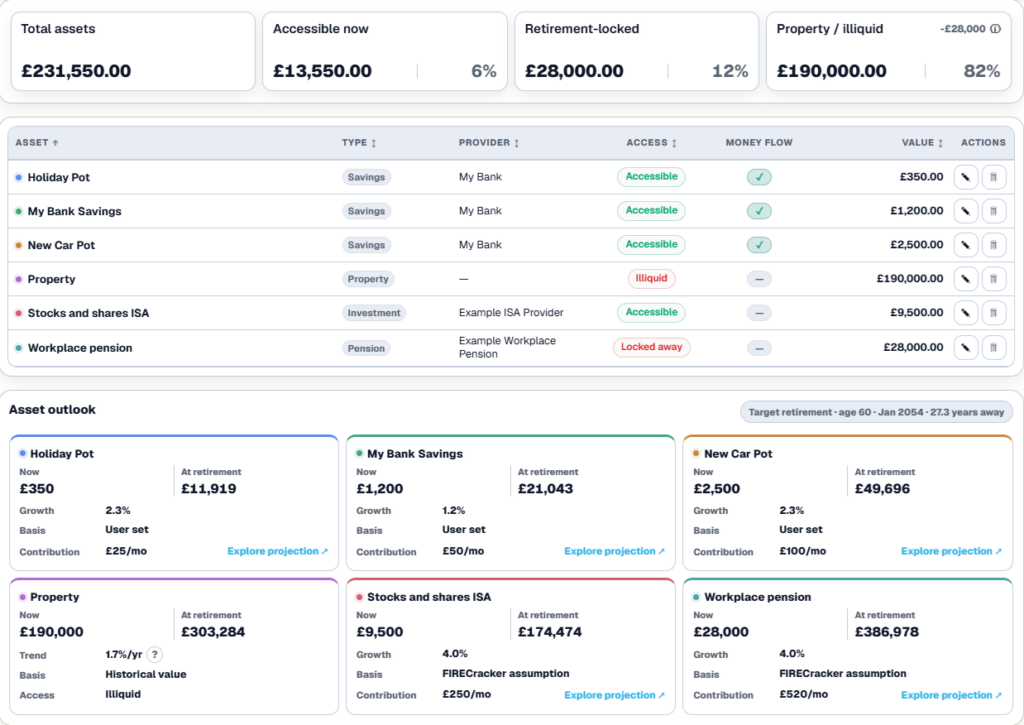Sort table by Value column

click(922, 142)
